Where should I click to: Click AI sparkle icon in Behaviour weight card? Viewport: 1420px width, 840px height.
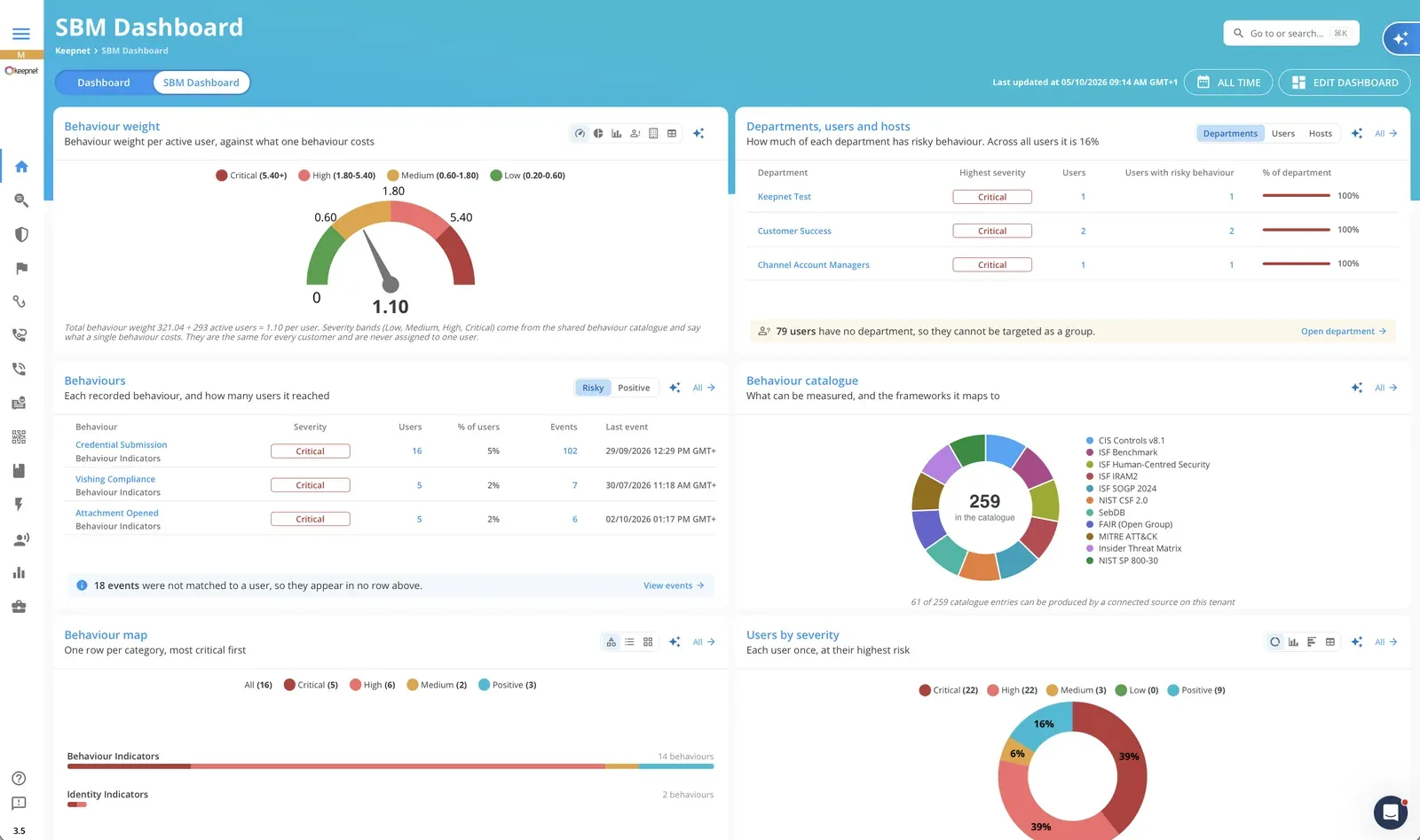[698, 133]
